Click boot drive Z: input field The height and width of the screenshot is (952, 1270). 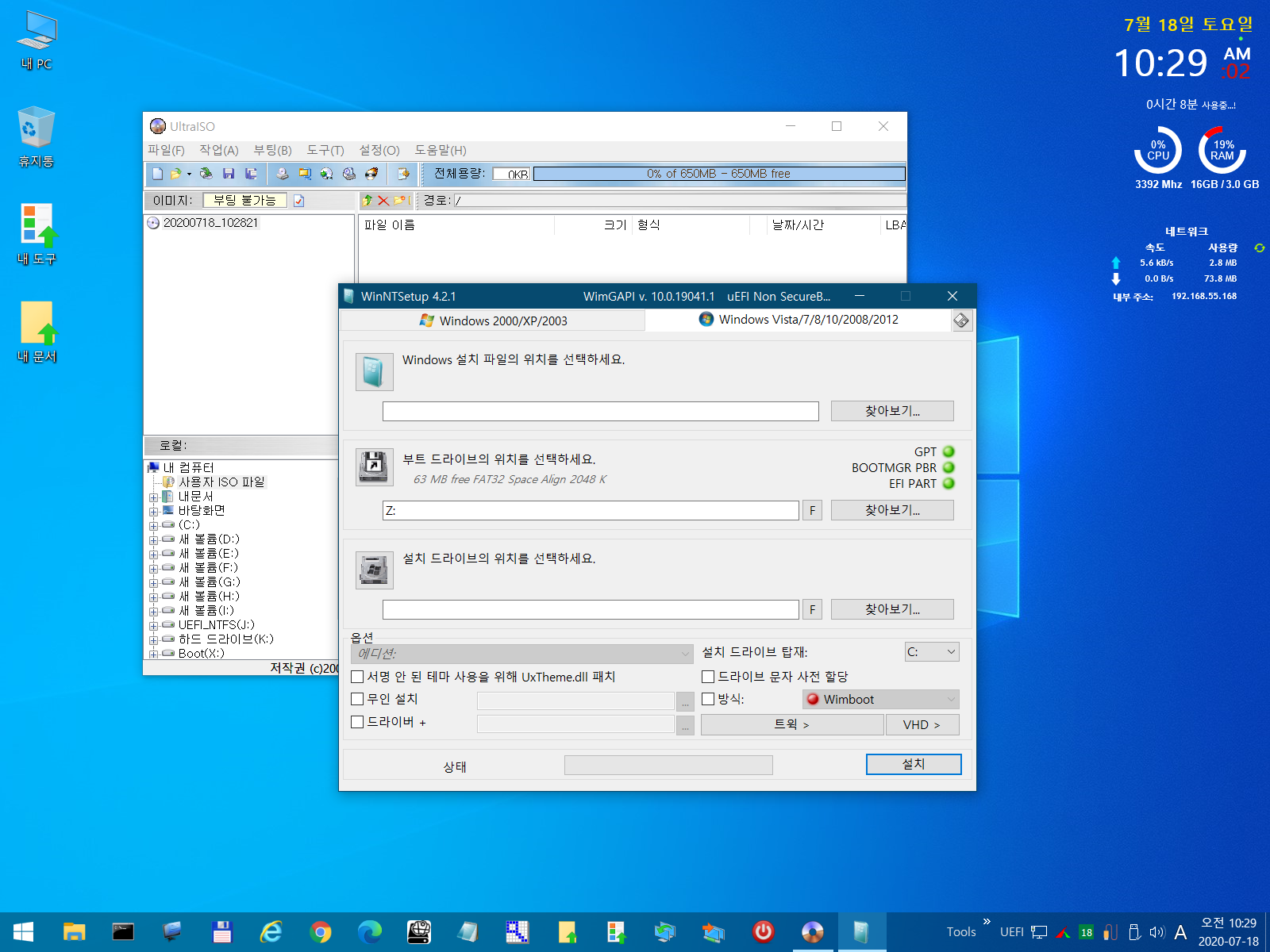591,510
